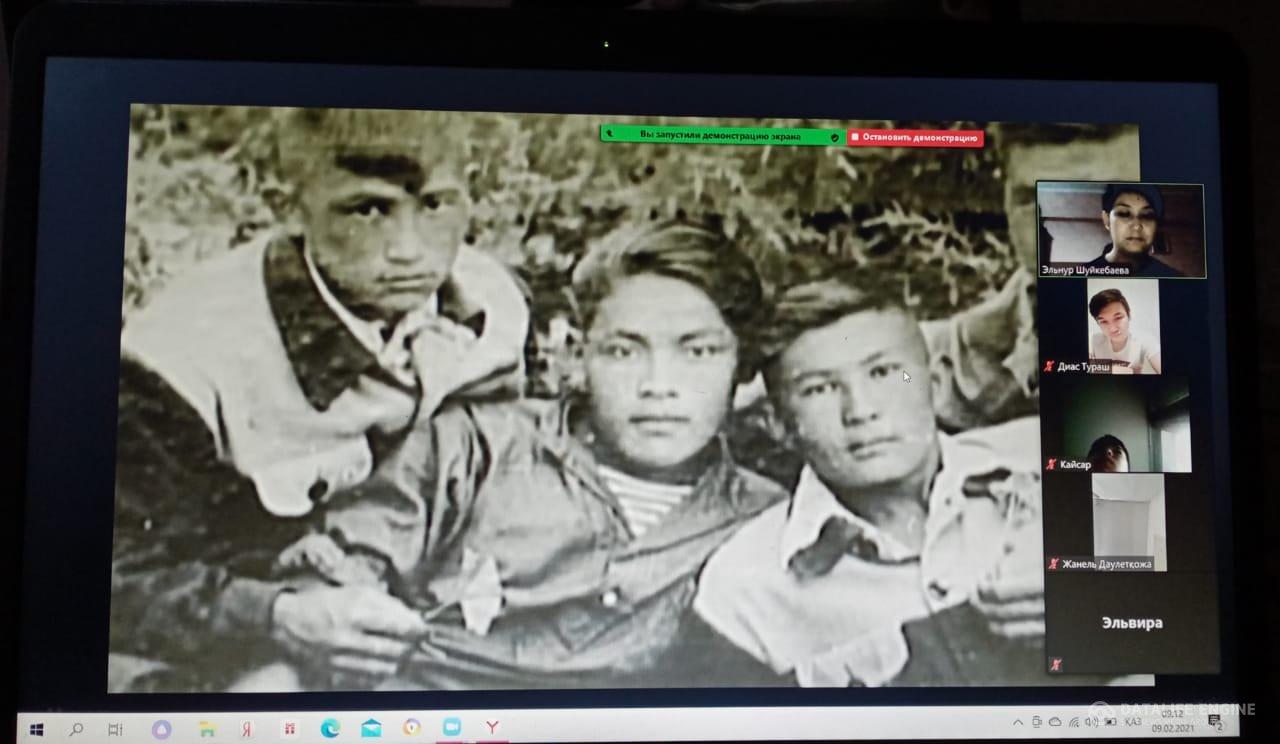Select Жанель Даулетқожа's video thumbnail
The height and width of the screenshot is (744, 1280).
click(1127, 521)
